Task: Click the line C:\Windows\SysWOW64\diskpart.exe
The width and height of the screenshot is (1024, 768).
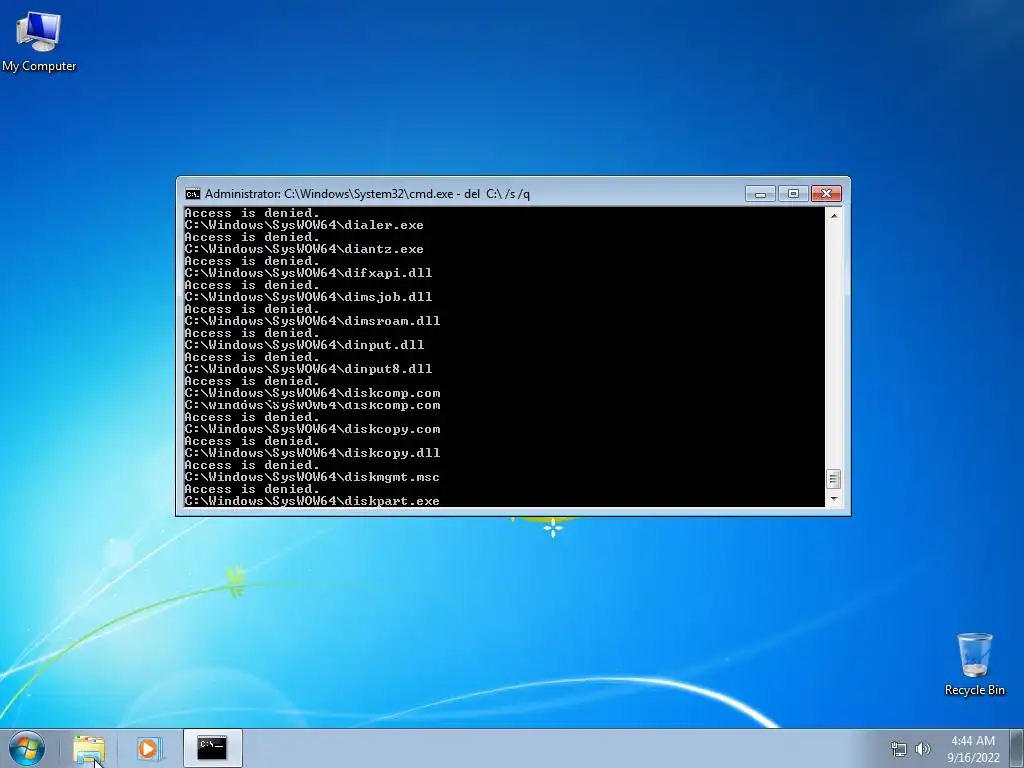Action: pos(312,501)
